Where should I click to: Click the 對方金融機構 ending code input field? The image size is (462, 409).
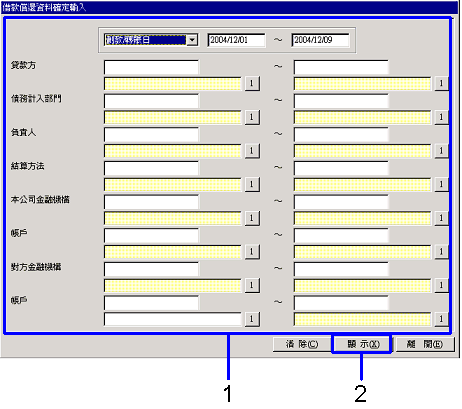tap(341, 269)
